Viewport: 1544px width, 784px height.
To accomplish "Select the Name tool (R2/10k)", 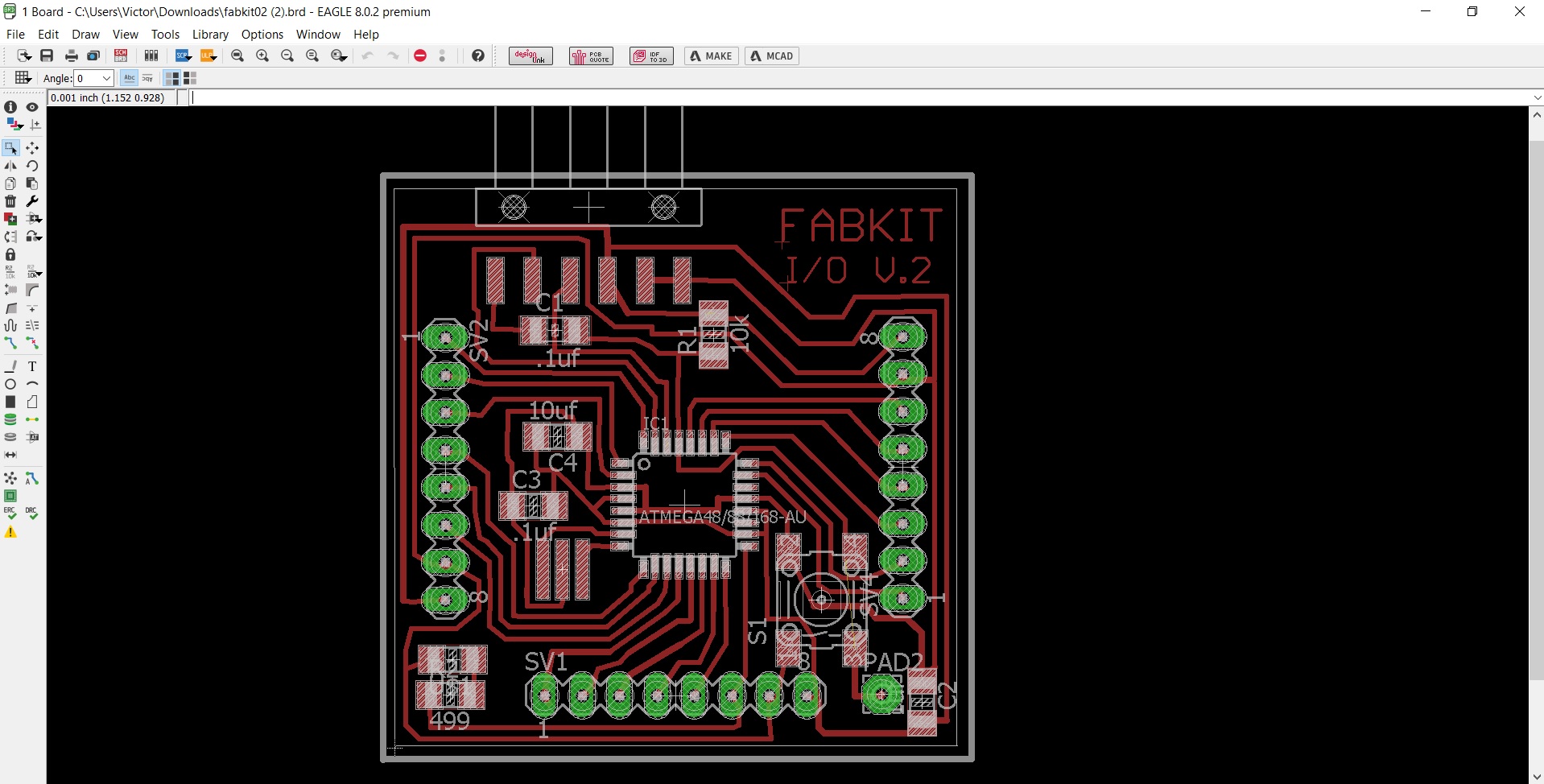I will click(x=10, y=272).
